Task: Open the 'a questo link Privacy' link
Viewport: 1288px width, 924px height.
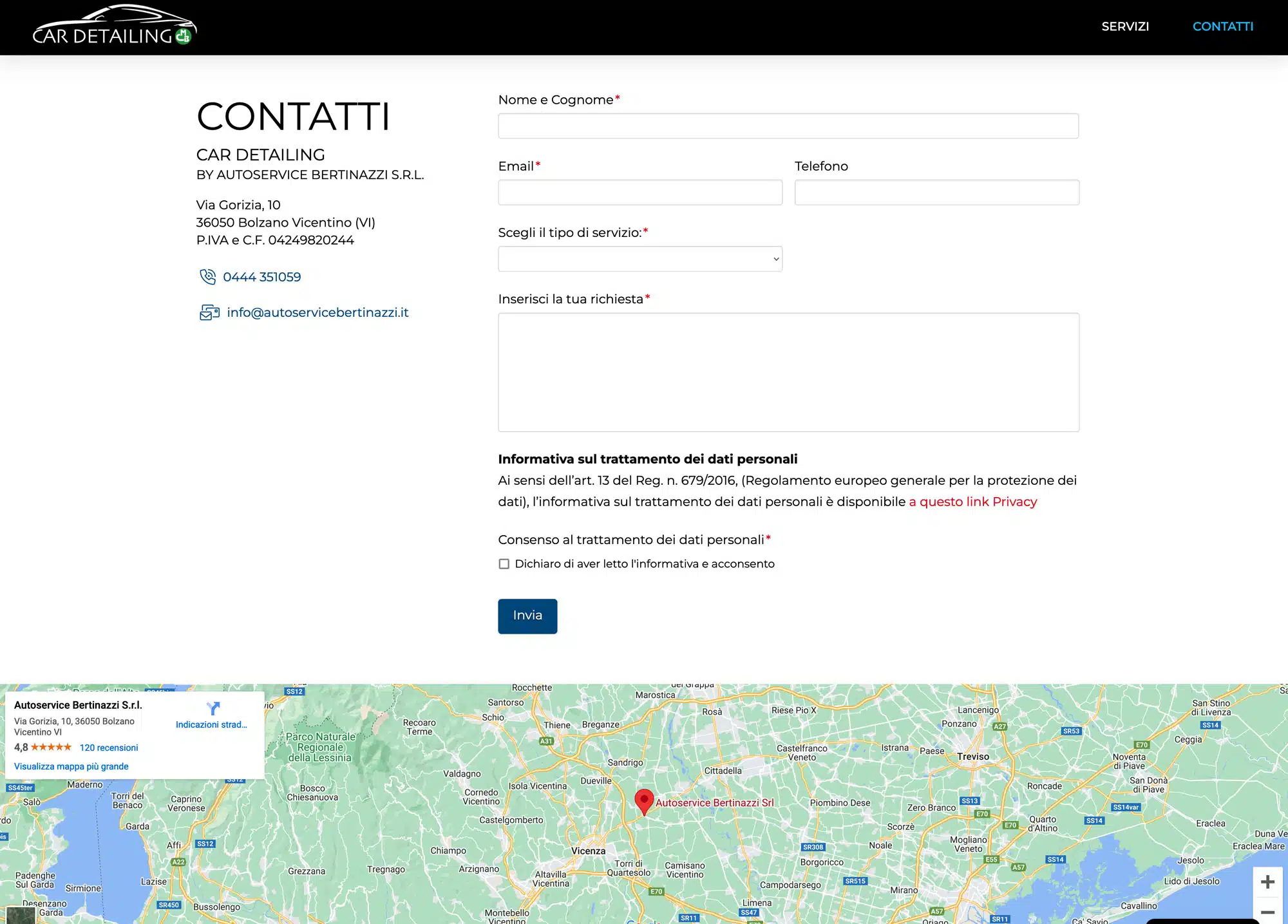Action: (x=973, y=502)
